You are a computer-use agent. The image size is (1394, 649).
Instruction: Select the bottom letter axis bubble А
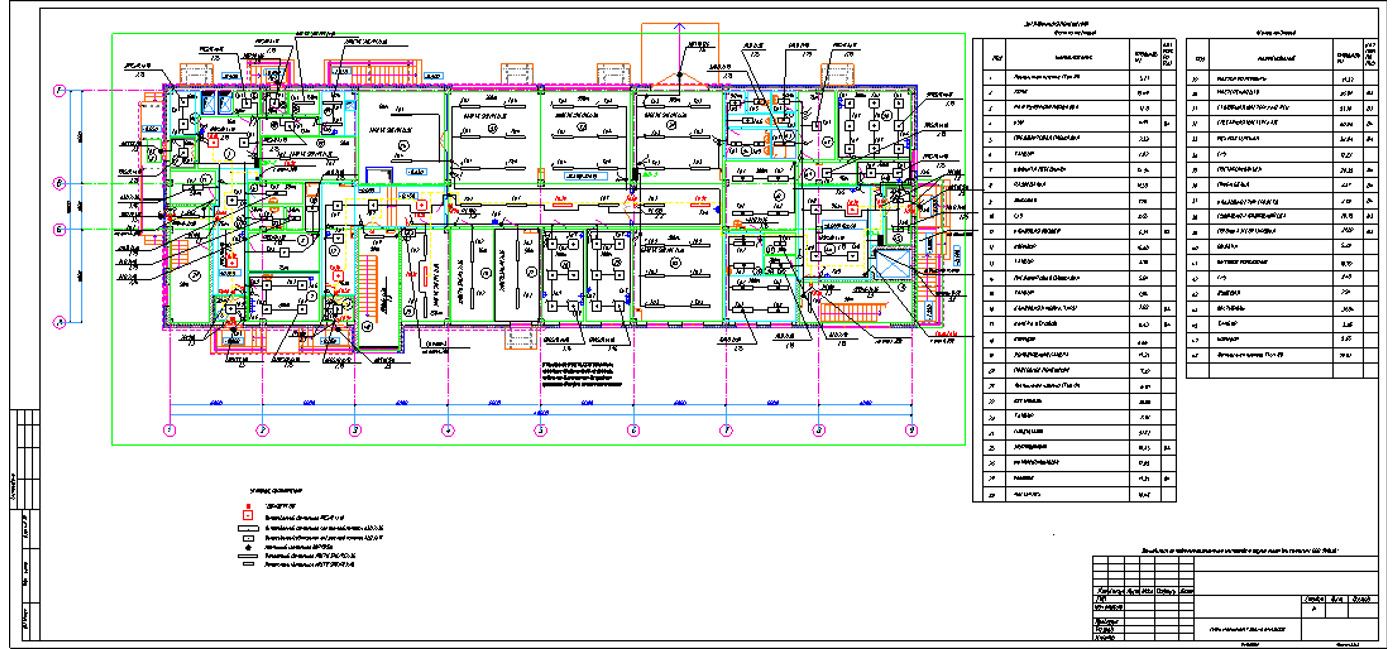point(60,321)
